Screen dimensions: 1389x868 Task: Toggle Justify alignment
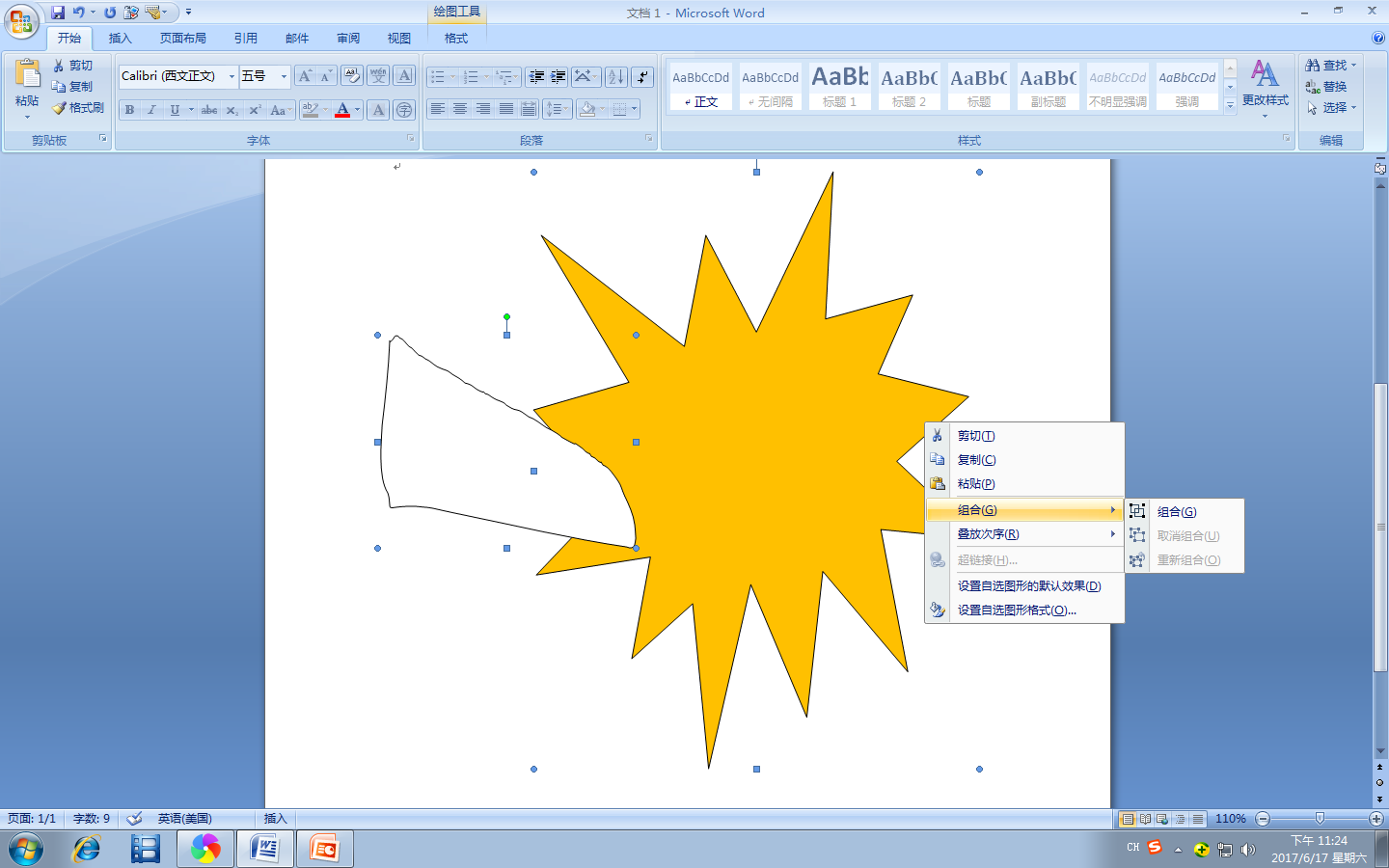tap(505, 109)
